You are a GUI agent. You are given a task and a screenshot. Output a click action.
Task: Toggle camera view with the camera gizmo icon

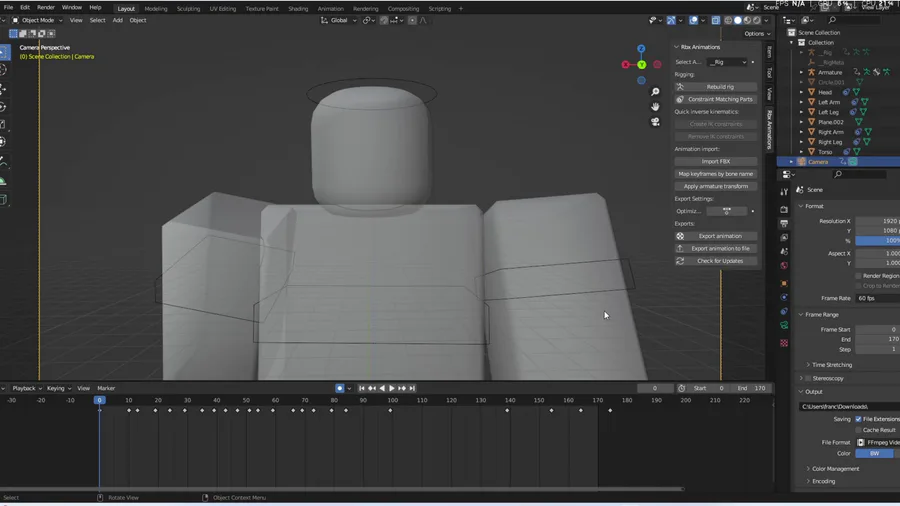655,122
